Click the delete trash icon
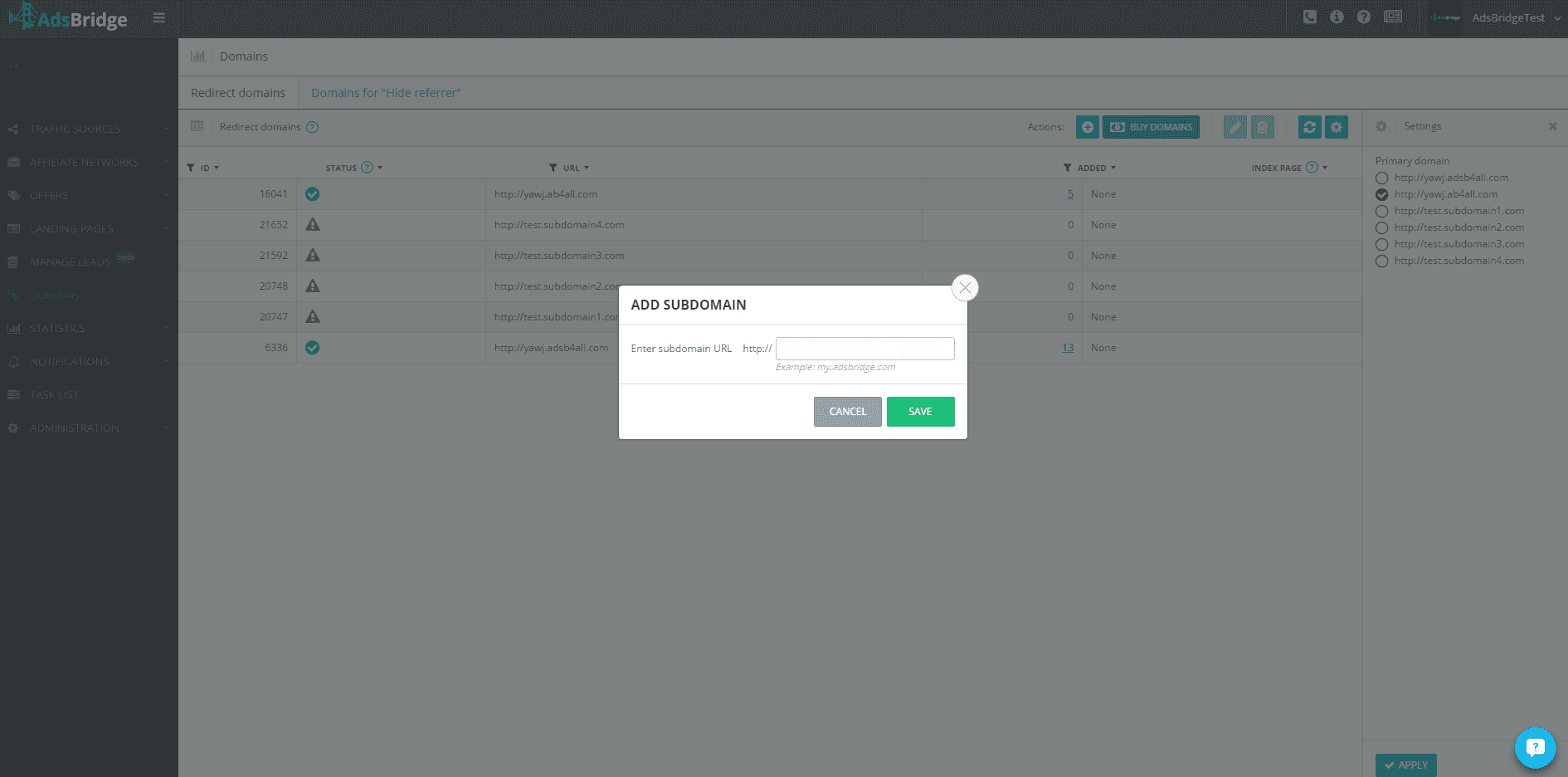1568x777 pixels. [x=1263, y=127]
